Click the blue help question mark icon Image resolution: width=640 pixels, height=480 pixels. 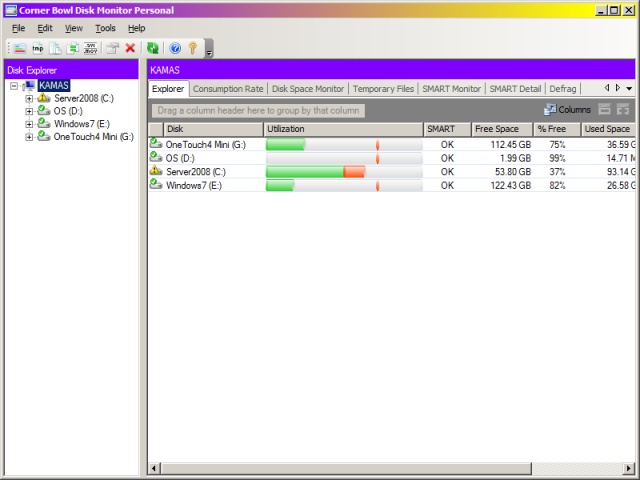(x=175, y=48)
